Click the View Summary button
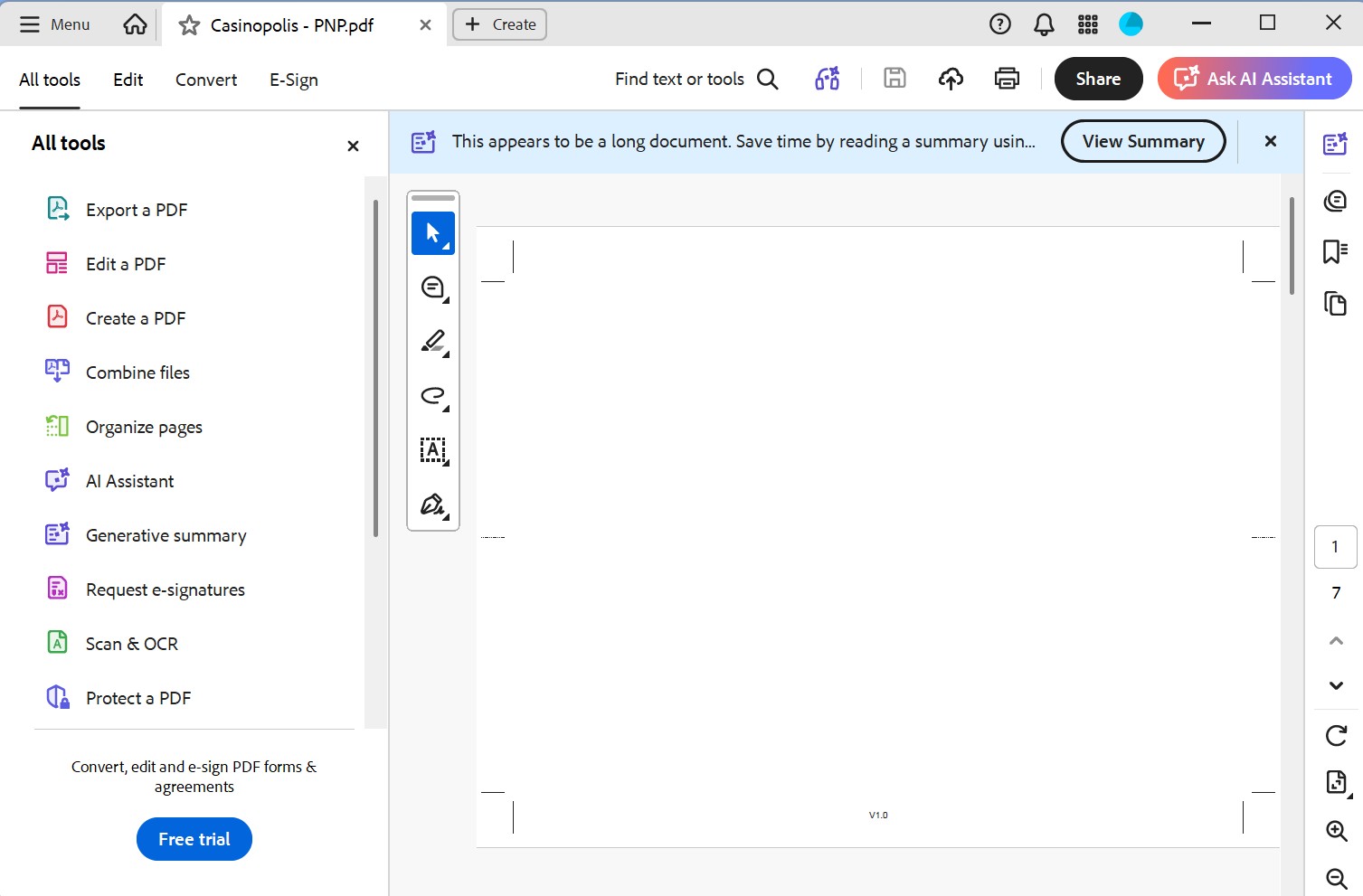Viewport: 1363px width, 896px height. 1143,141
